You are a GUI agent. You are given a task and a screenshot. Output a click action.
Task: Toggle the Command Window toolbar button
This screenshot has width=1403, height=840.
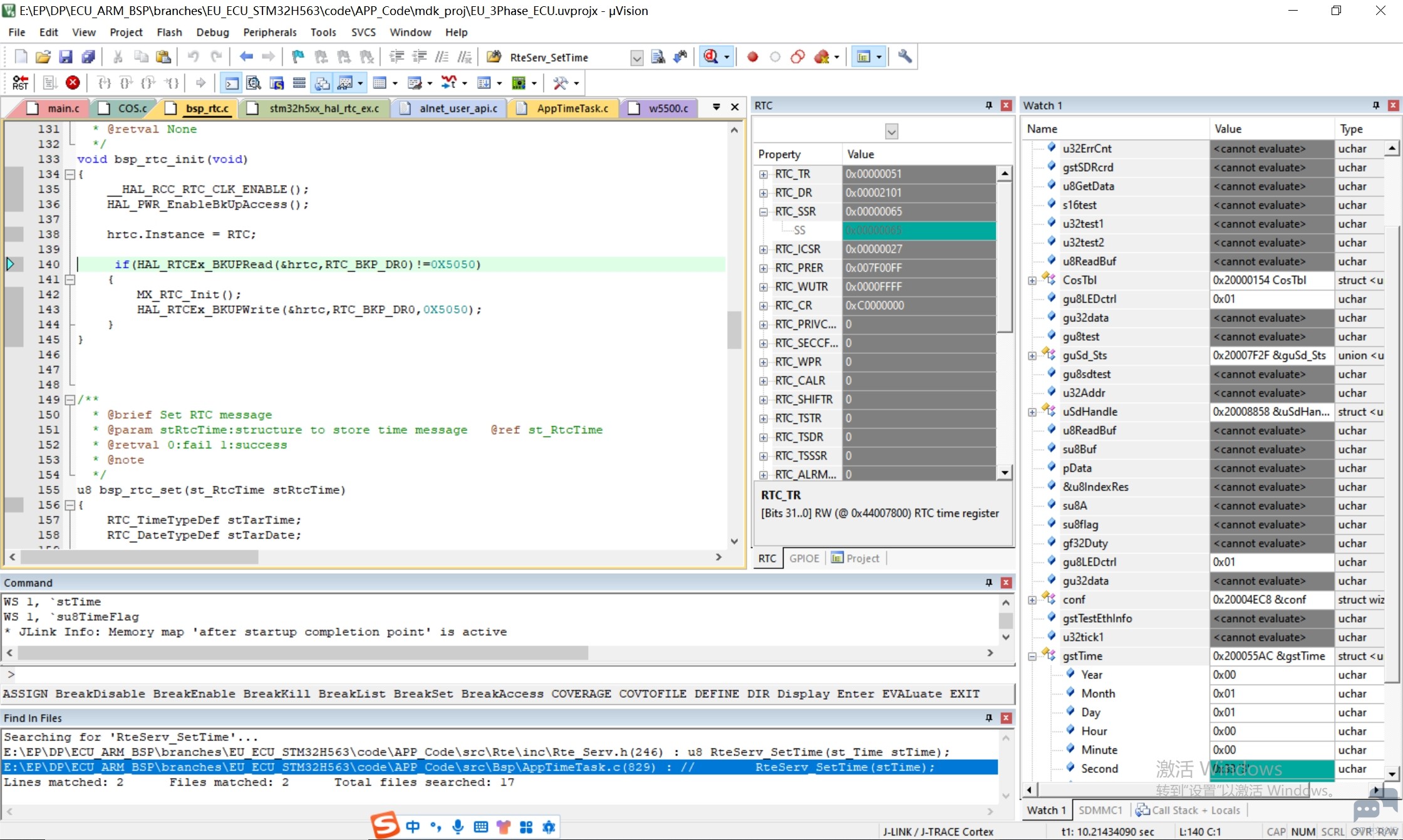tap(231, 83)
